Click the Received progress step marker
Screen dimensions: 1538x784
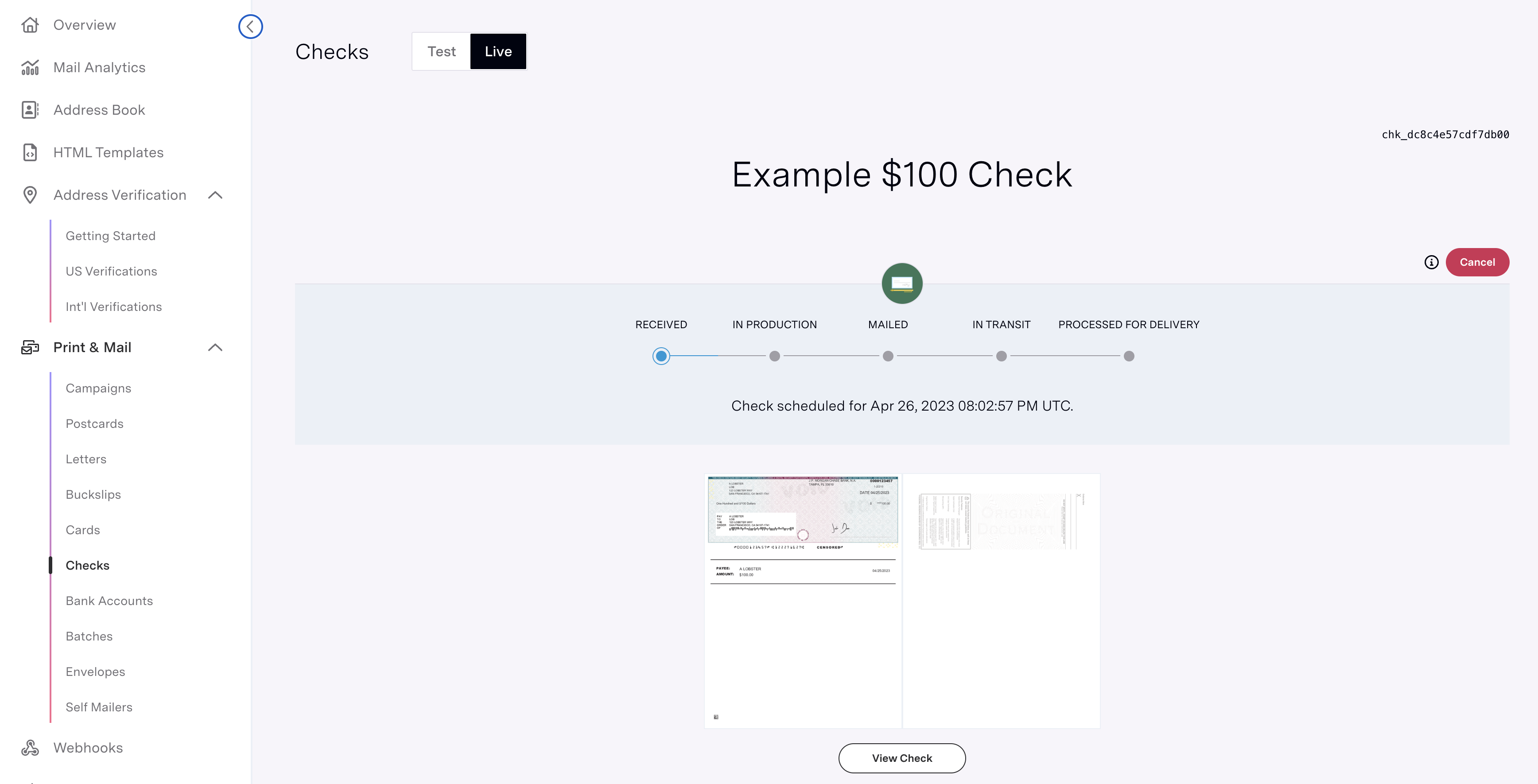pyautogui.click(x=661, y=357)
